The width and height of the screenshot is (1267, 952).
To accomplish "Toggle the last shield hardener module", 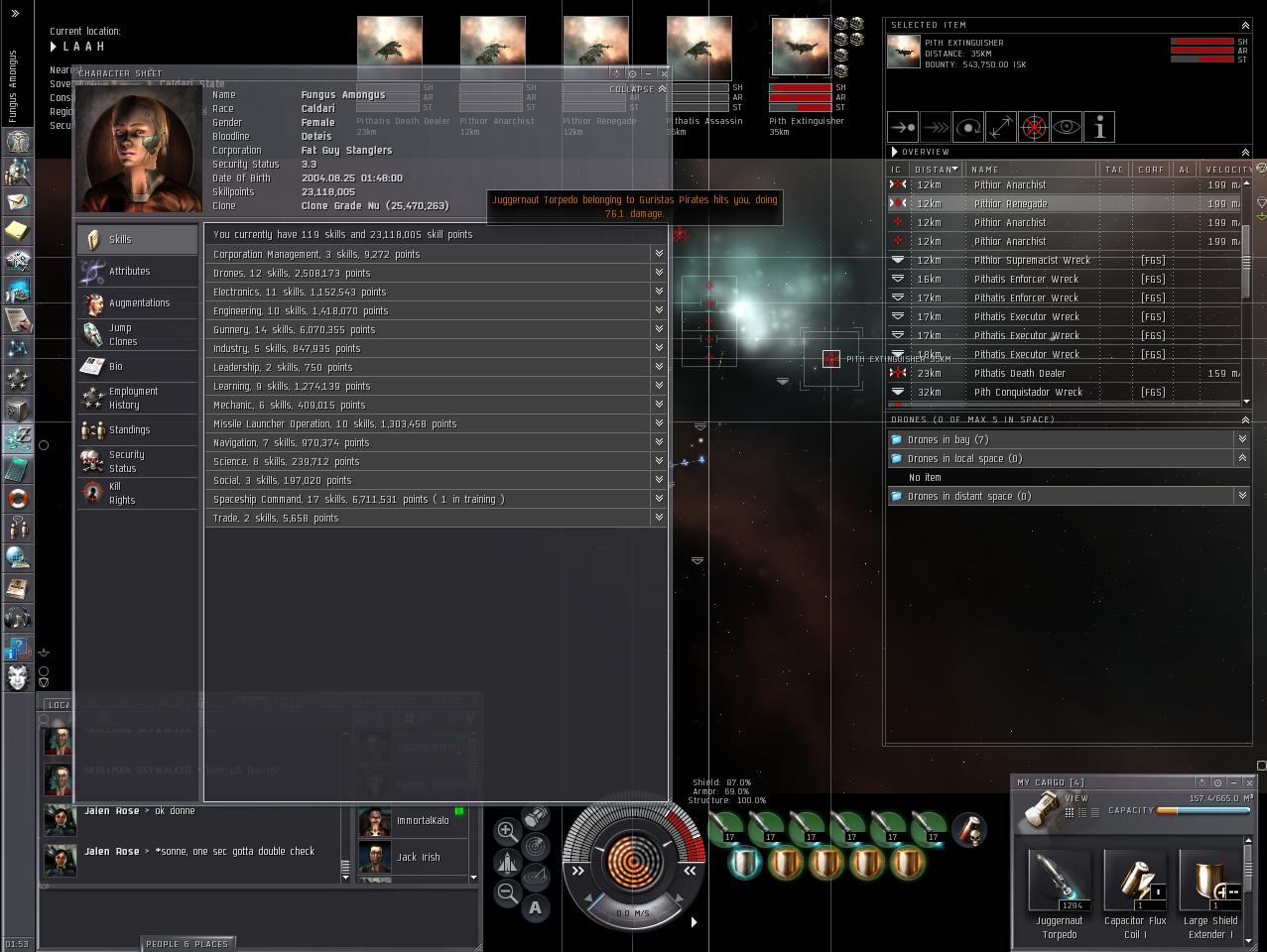I will tap(907, 862).
